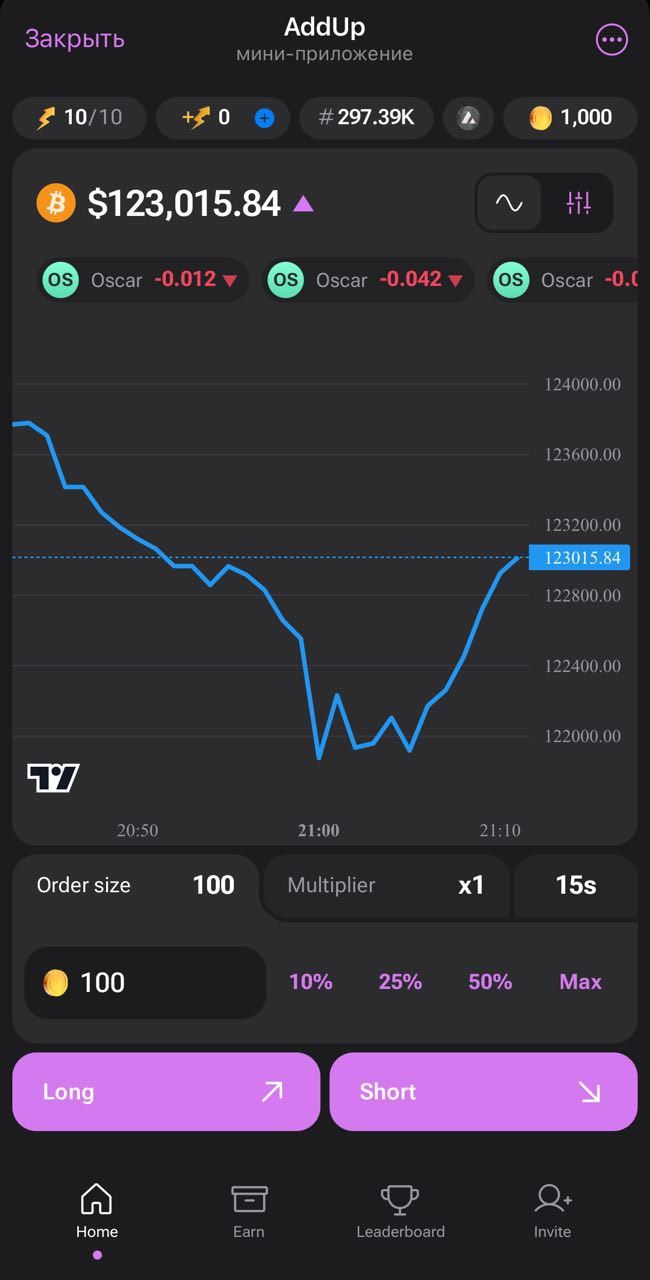
Task: Place a Short order
Action: pos(483,1092)
